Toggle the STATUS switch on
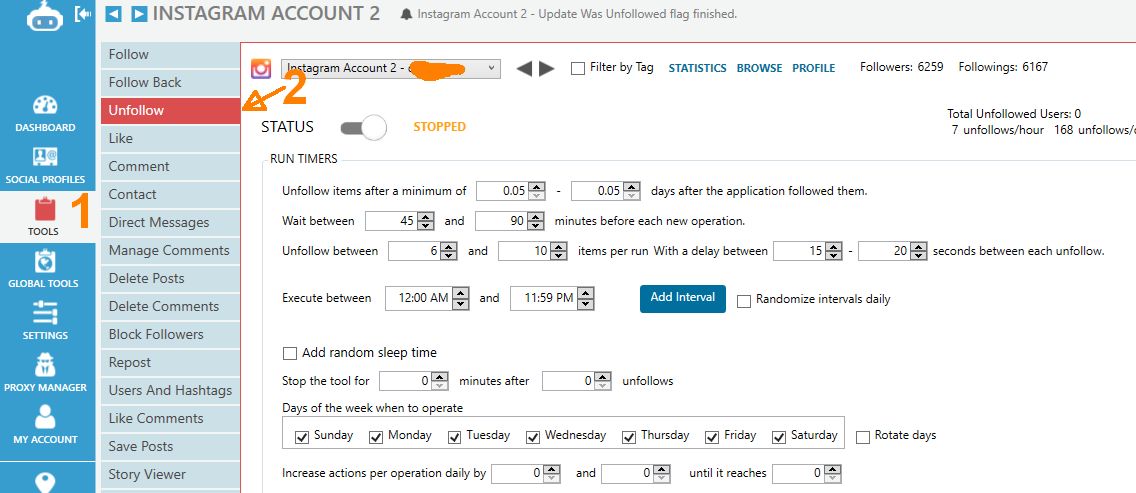The height and width of the screenshot is (493, 1136). 363,128
